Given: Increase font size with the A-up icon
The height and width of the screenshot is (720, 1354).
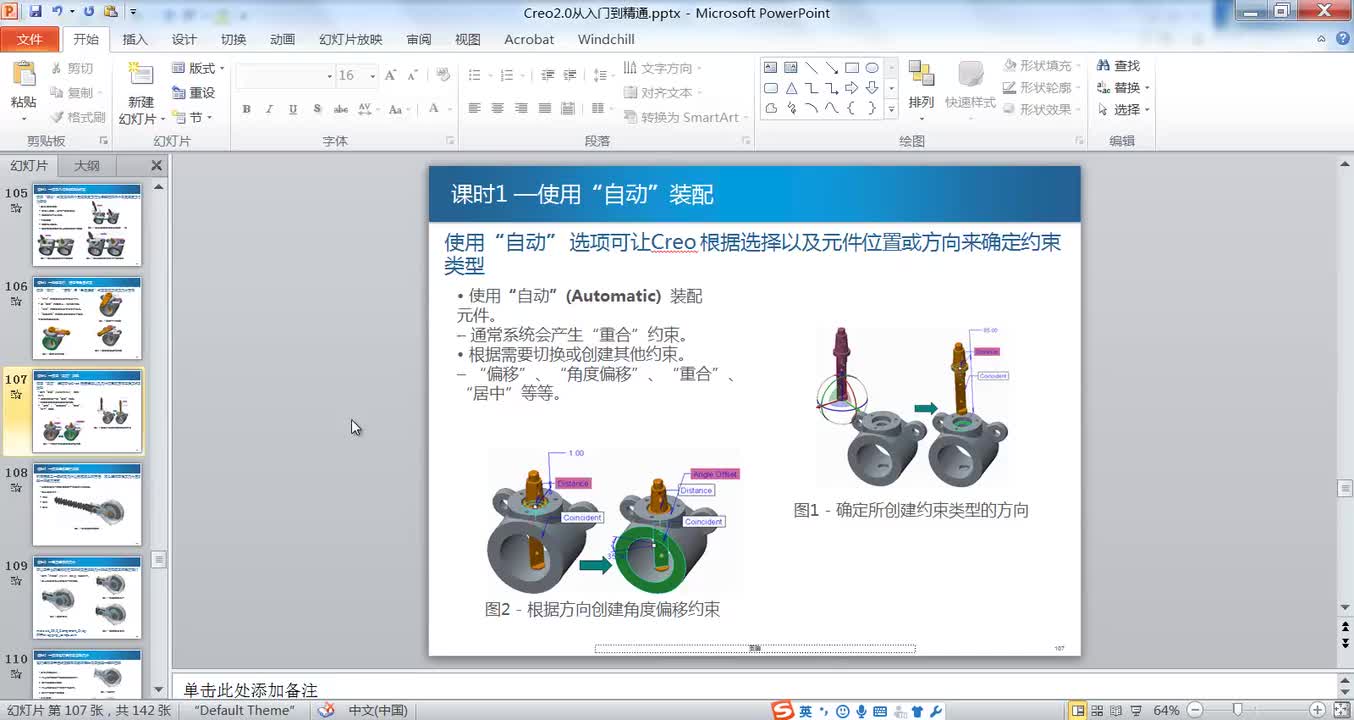Looking at the screenshot, I should pos(391,76).
